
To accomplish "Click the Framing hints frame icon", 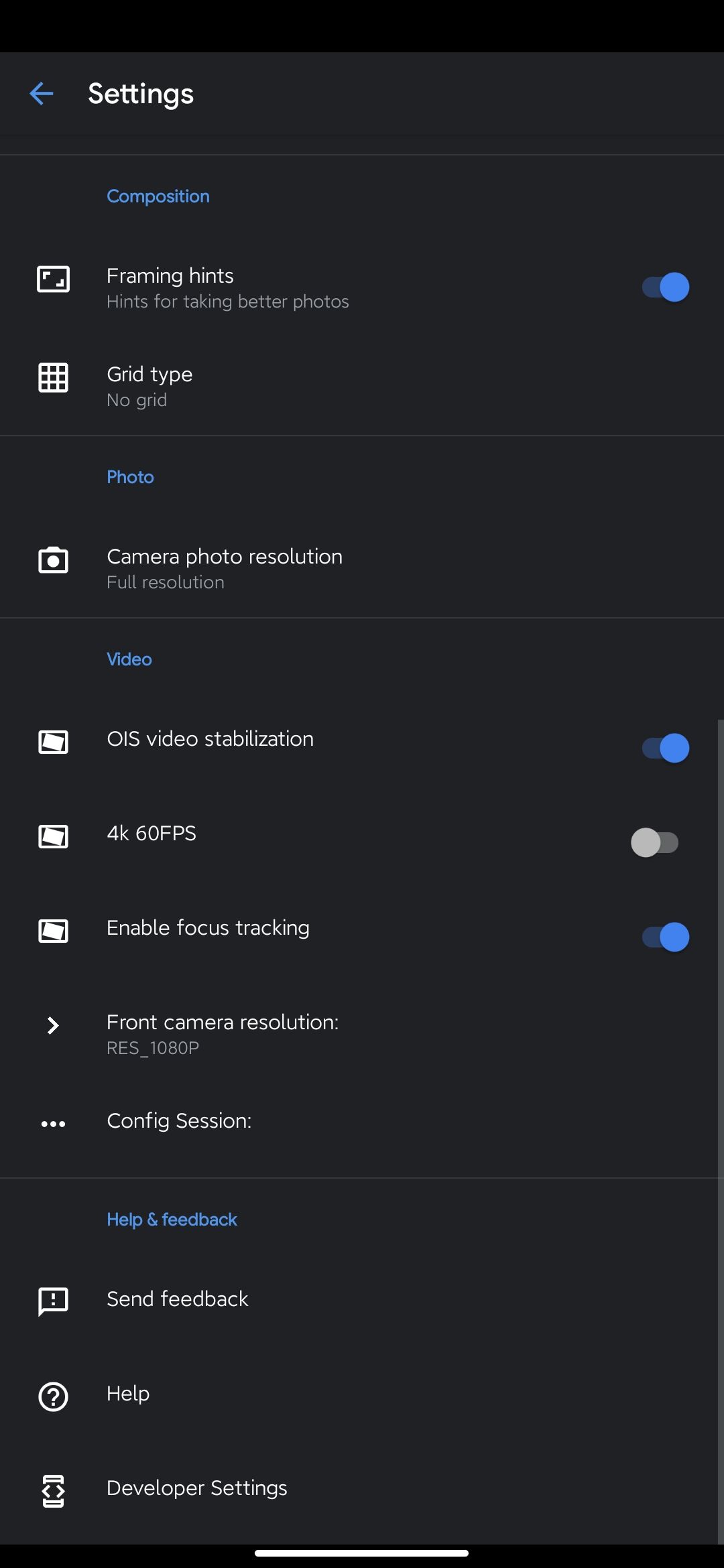I will (x=53, y=279).
